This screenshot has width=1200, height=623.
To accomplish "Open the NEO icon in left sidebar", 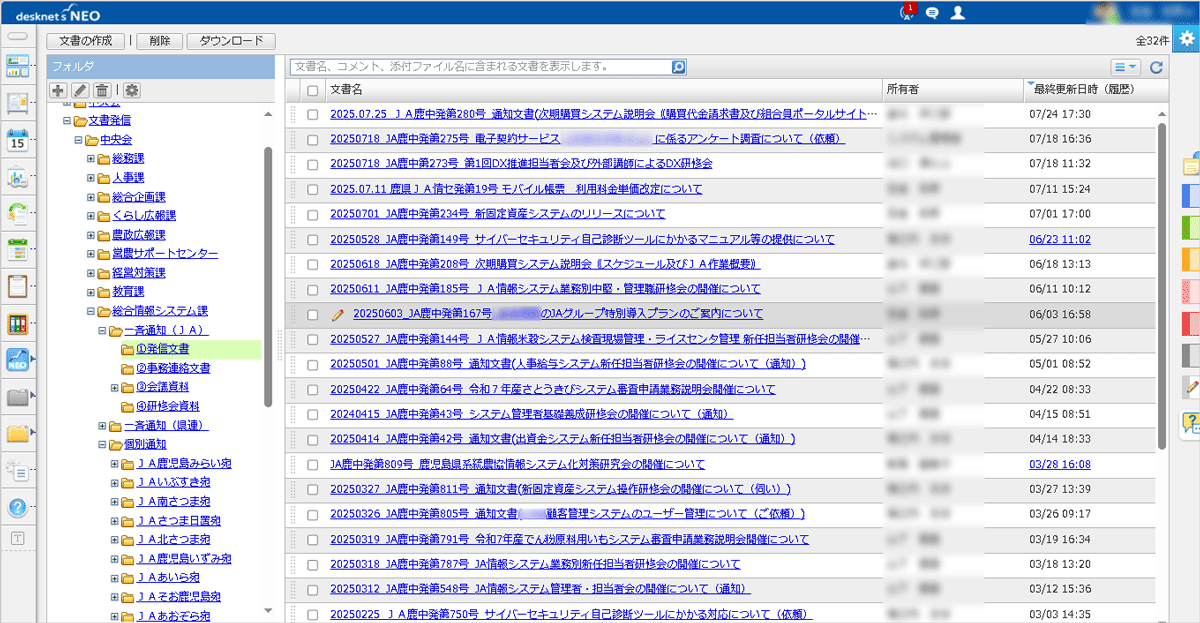I will pos(17,360).
